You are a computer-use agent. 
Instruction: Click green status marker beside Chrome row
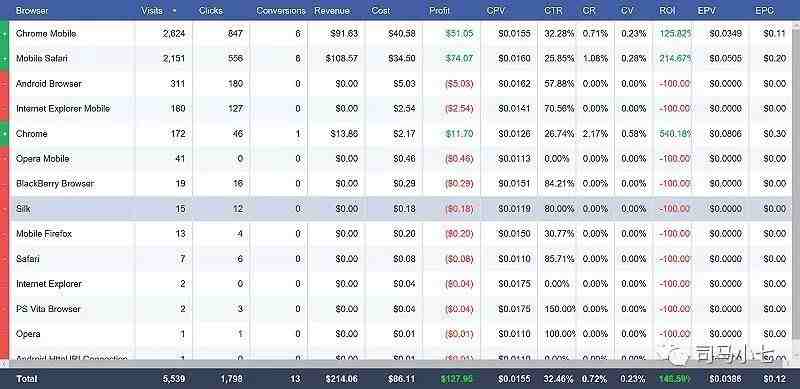[x=5, y=134]
